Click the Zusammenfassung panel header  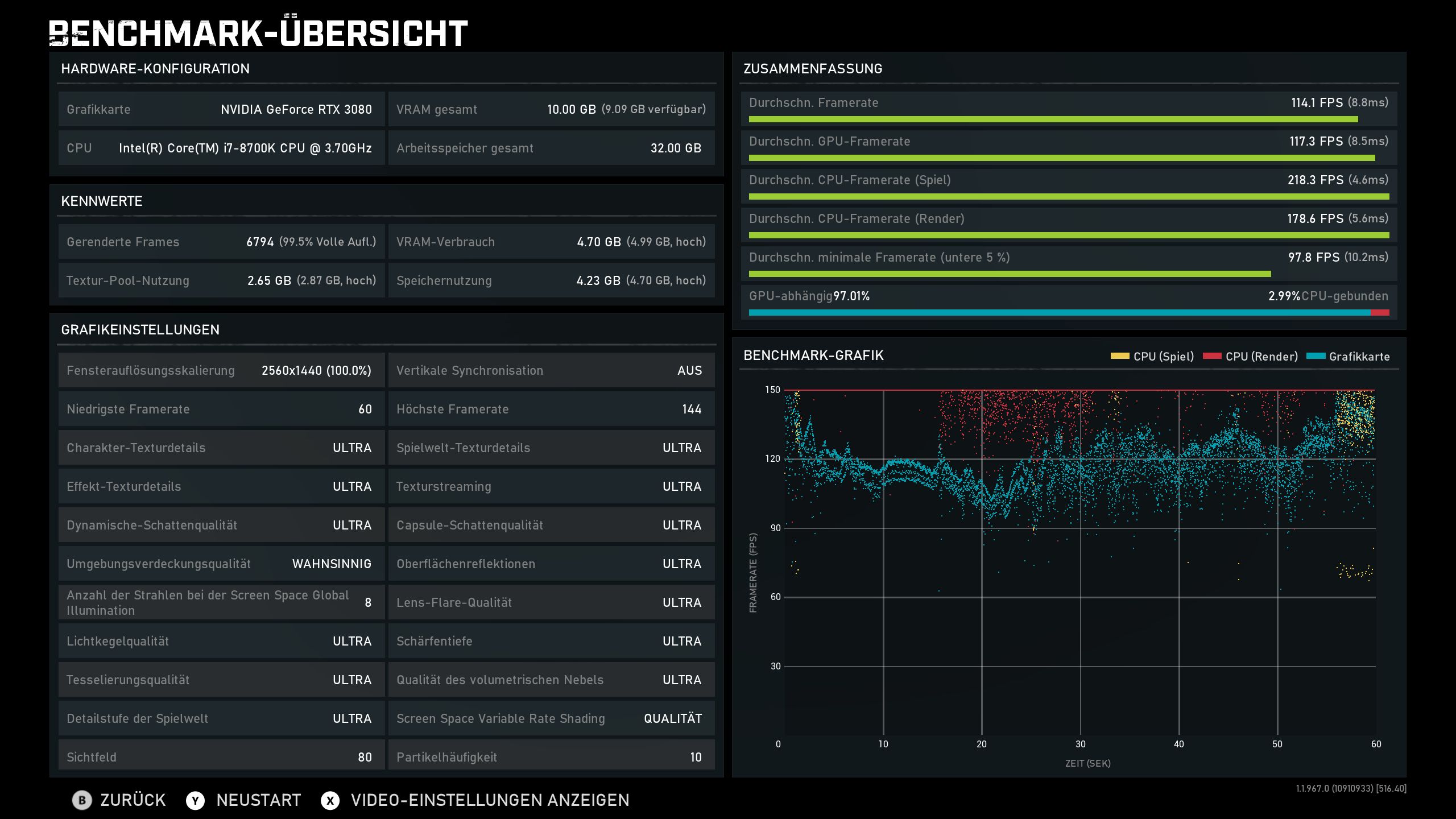tap(813, 69)
